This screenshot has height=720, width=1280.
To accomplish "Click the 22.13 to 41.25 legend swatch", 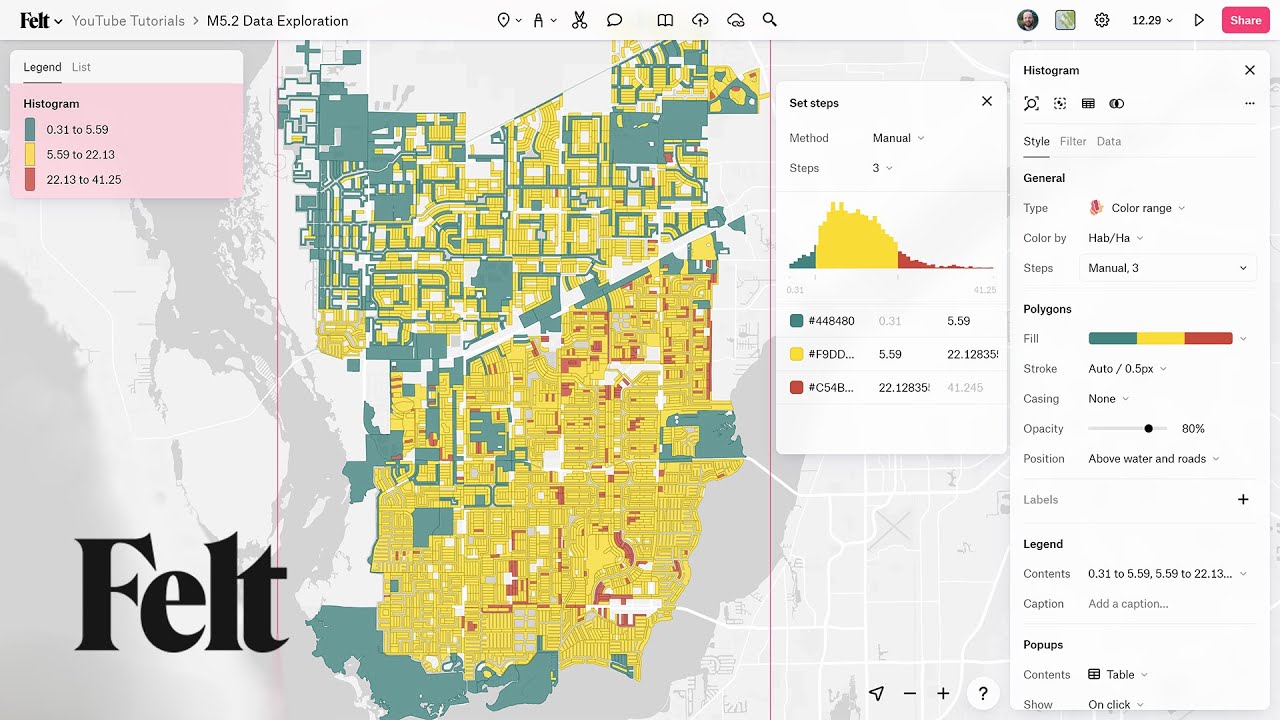I will (x=30, y=179).
